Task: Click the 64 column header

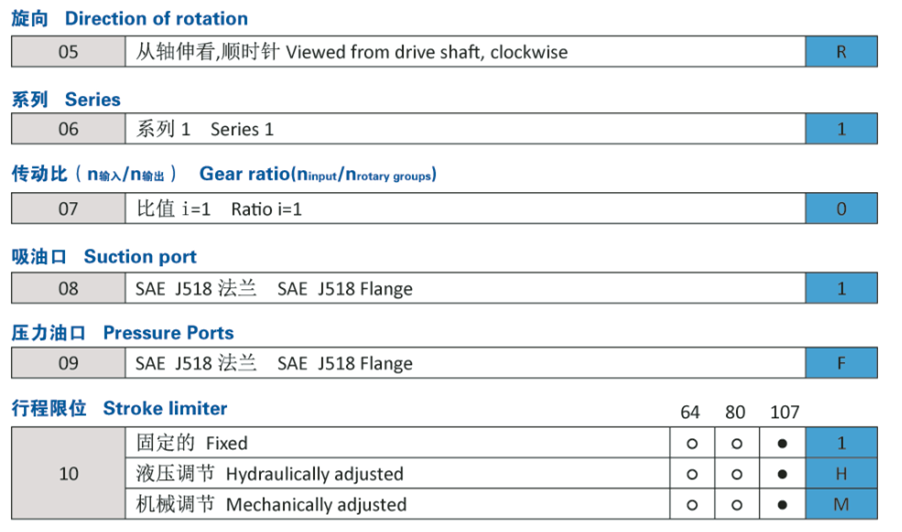Action: coord(690,412)
